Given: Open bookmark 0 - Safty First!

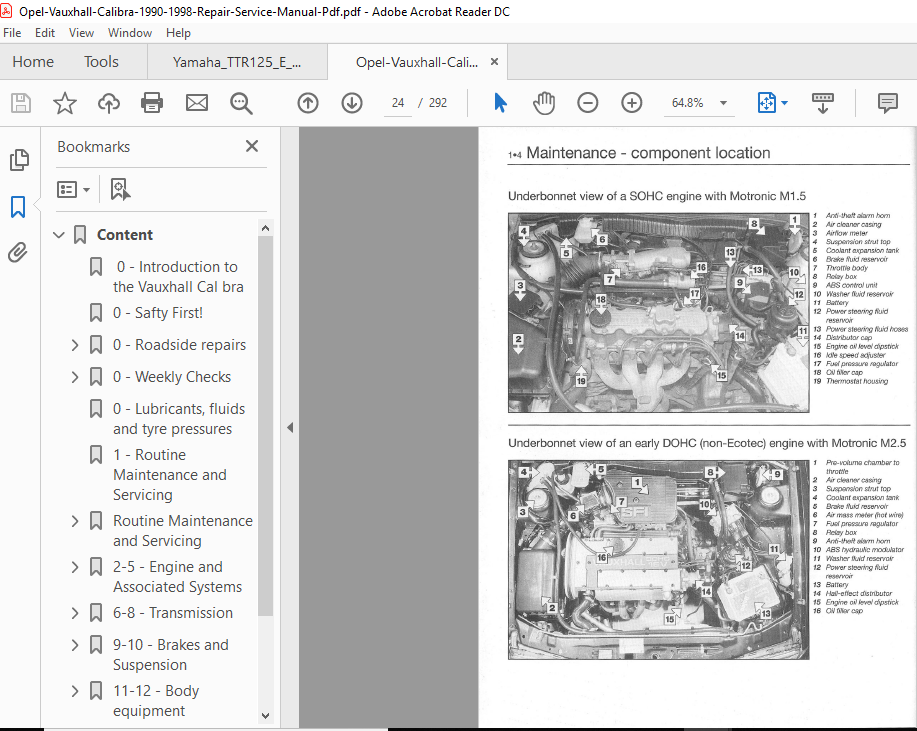Looking at the screenshot, I should pos(158,313).
